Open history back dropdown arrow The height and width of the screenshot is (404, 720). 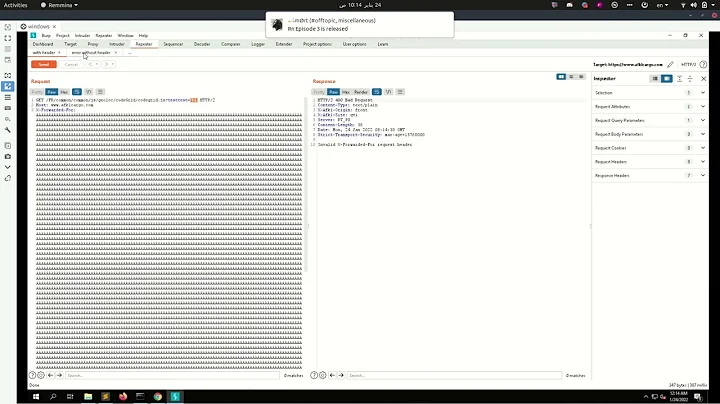[x=97, y=64]
